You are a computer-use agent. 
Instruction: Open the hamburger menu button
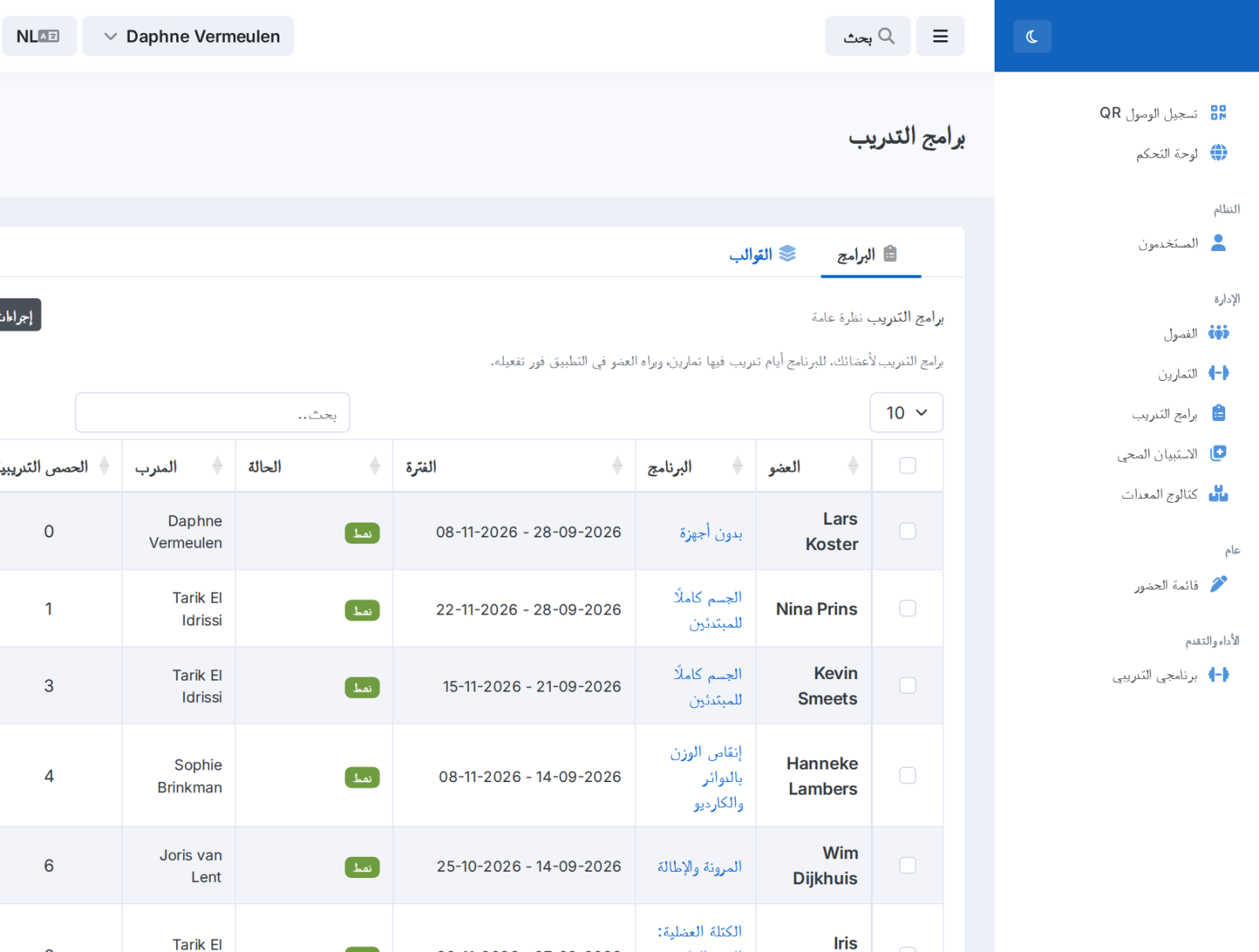pyautogui.click(x=940, y=36)
